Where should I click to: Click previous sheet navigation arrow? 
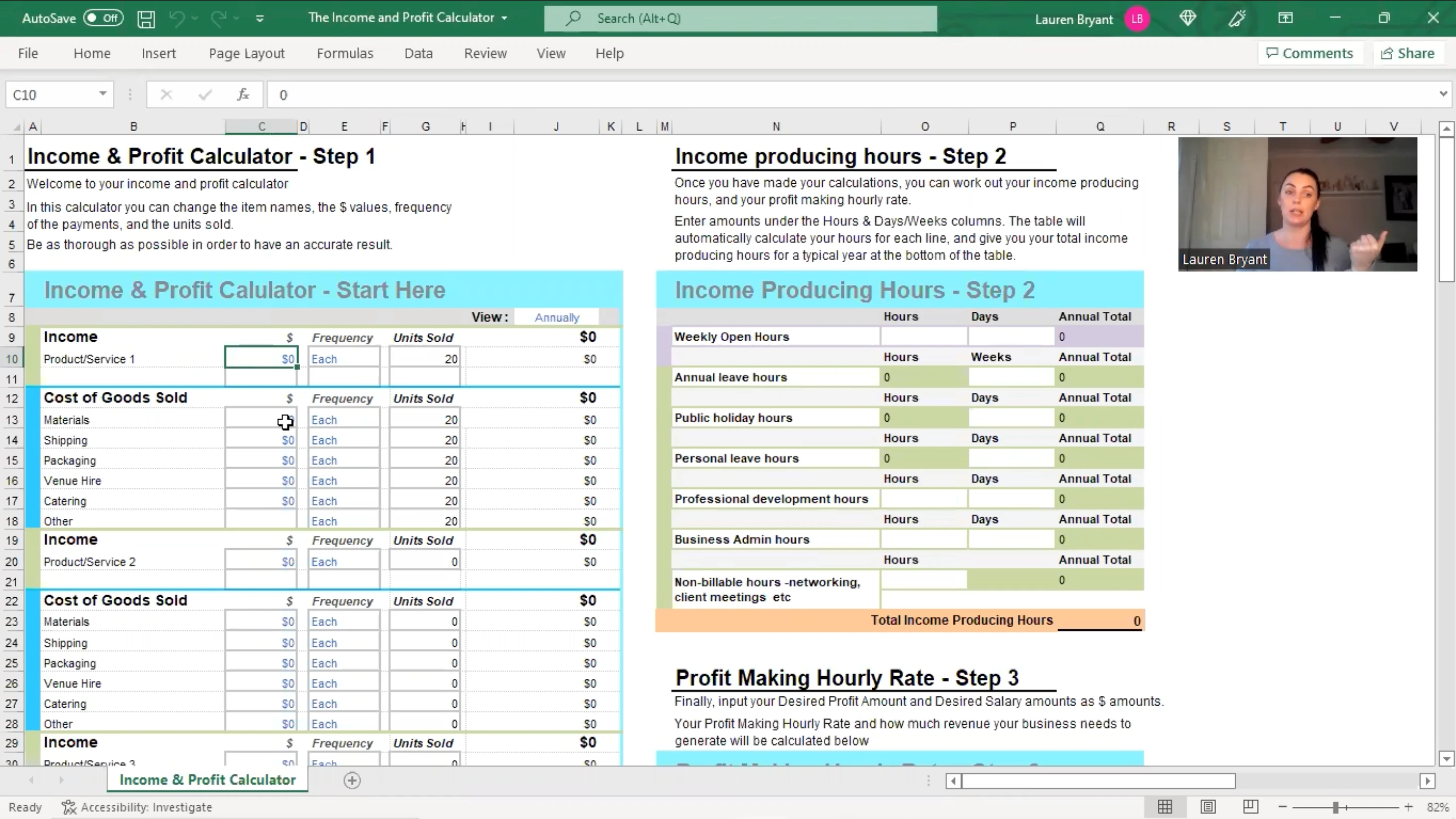31,780
